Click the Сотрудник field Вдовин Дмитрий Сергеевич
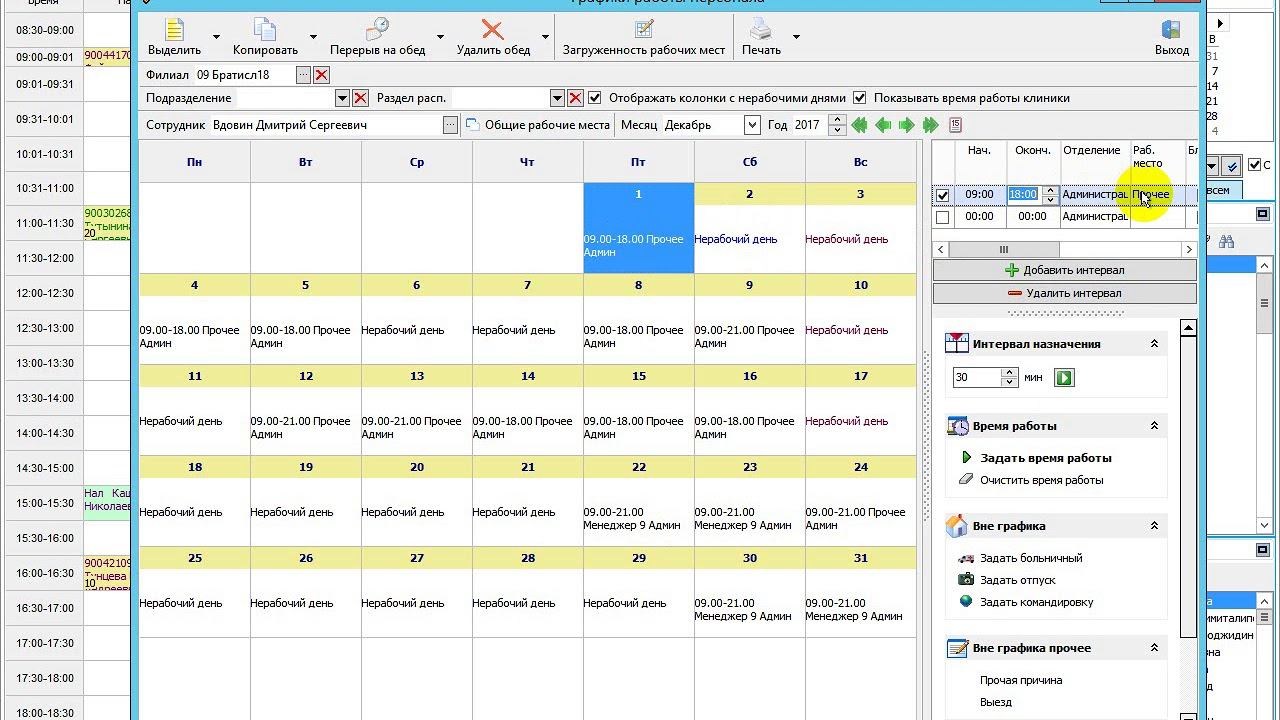 coord(327,125)
